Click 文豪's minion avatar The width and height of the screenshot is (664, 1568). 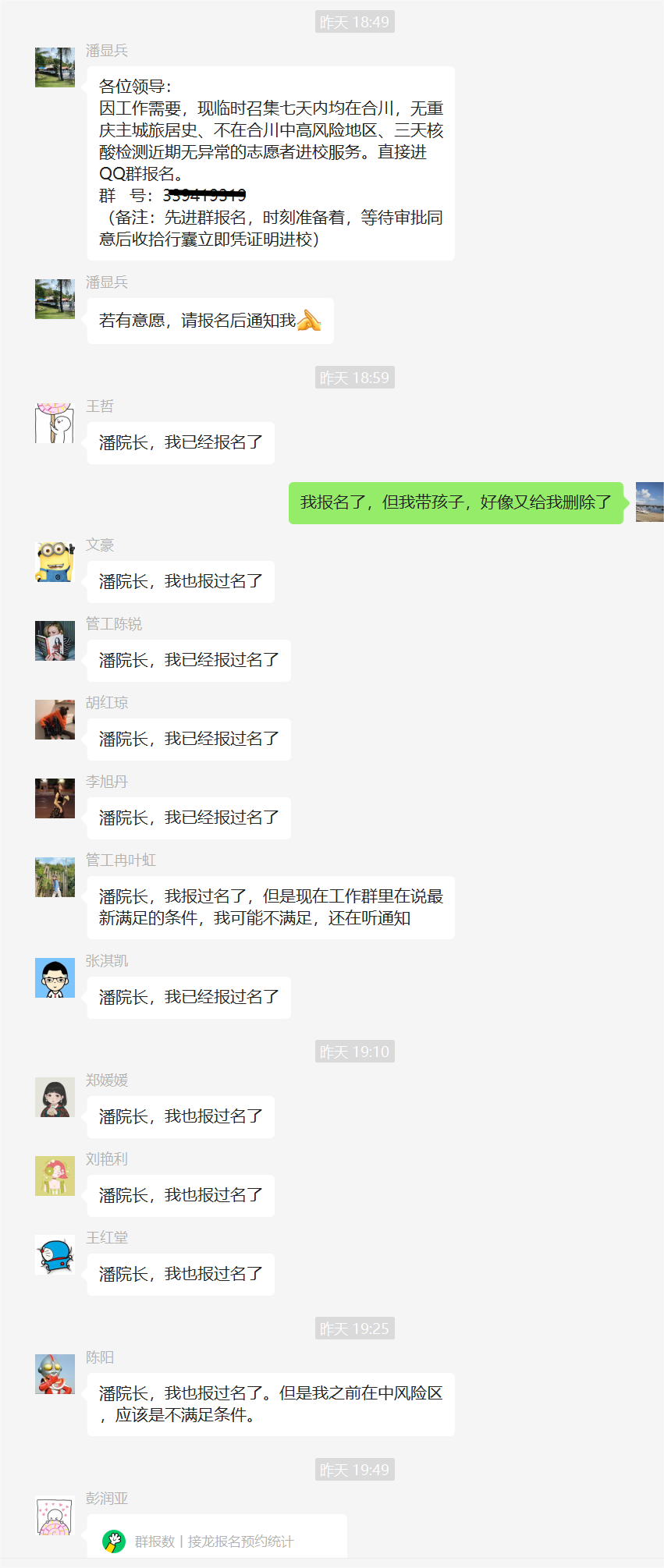tap(55, 562)
